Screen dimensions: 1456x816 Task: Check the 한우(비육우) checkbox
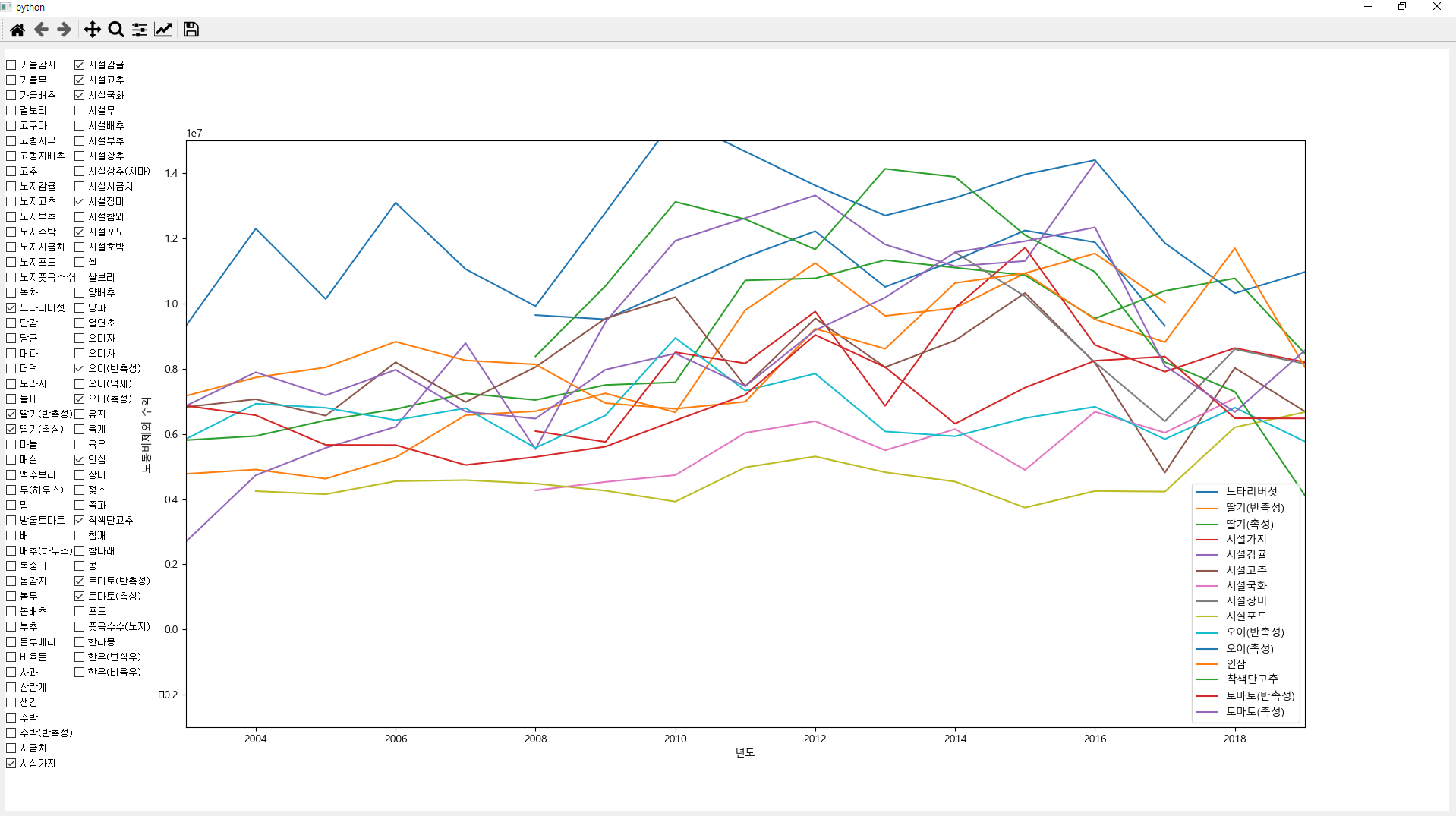tap(80, 672)
